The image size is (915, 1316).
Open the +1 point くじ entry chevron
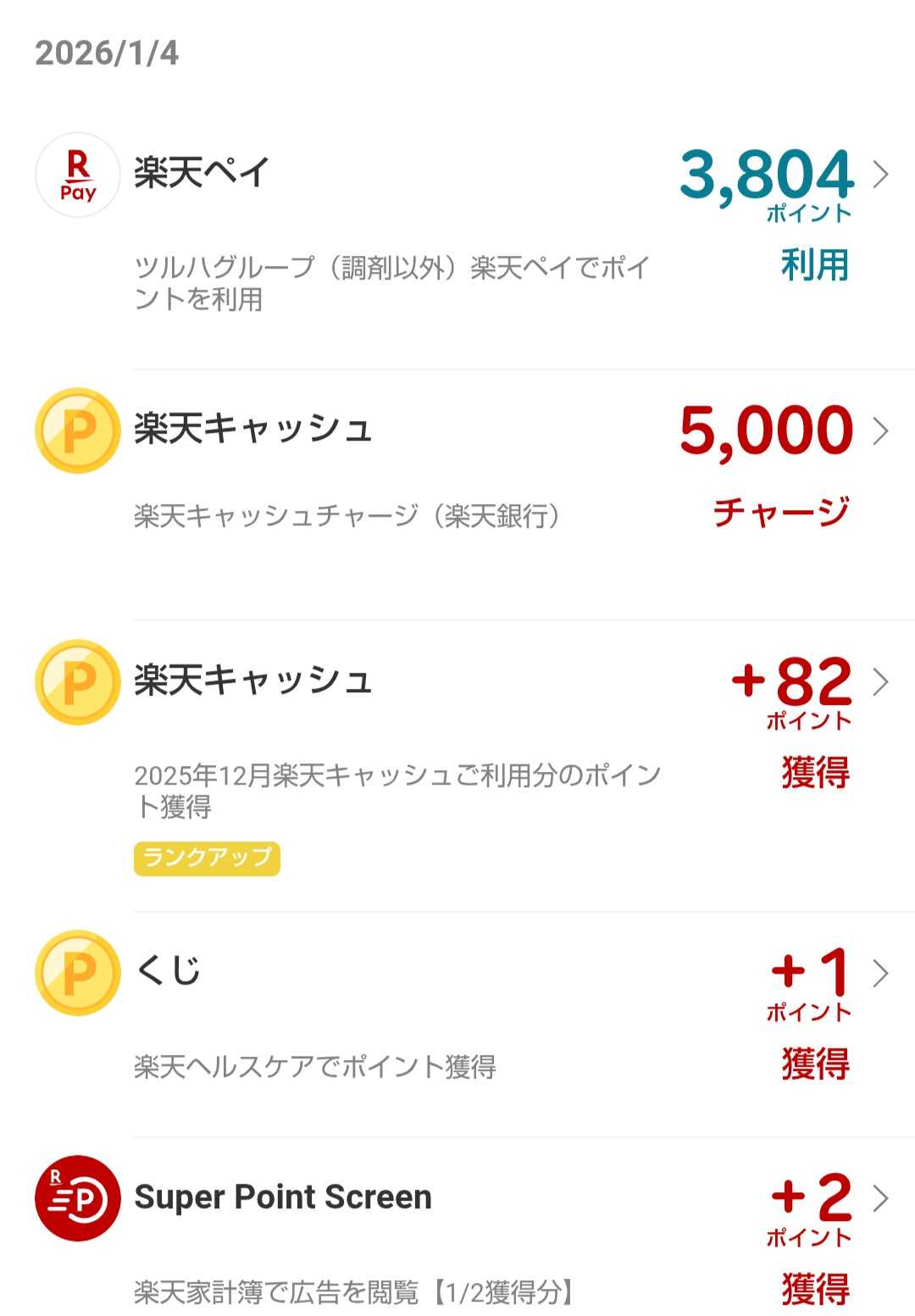[881, 973]
